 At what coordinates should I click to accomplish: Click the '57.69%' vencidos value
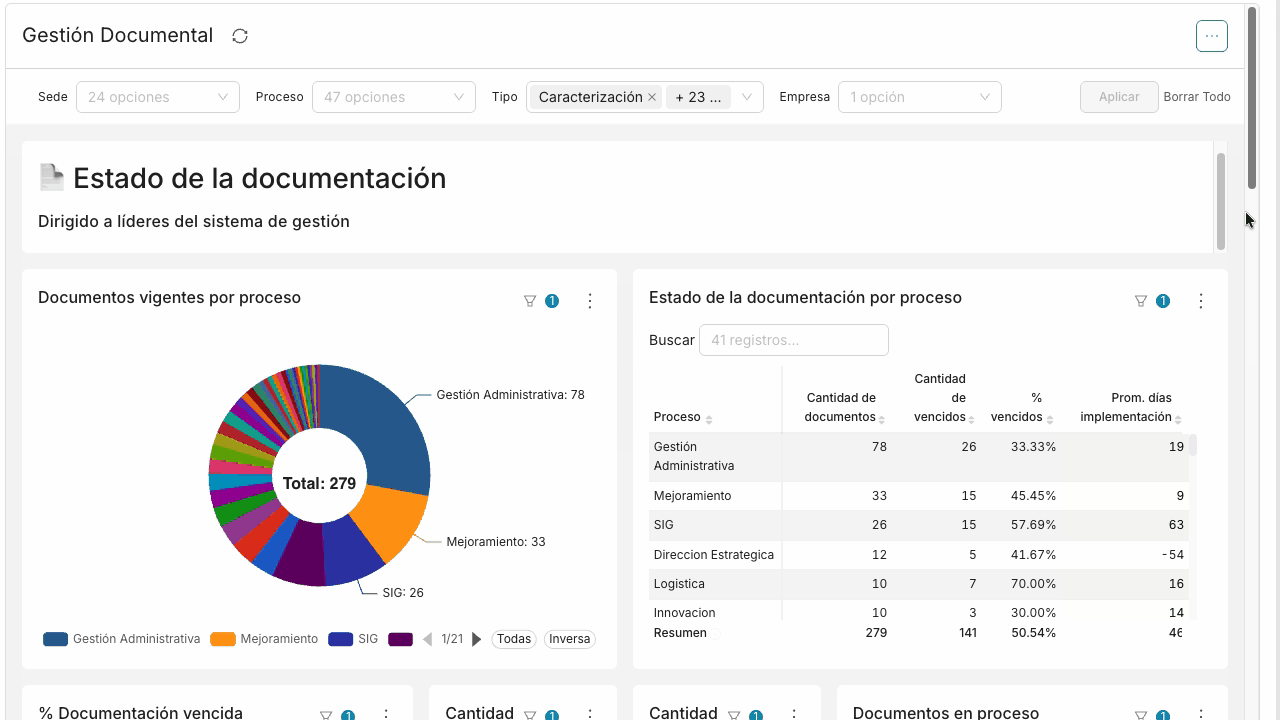1033,525
